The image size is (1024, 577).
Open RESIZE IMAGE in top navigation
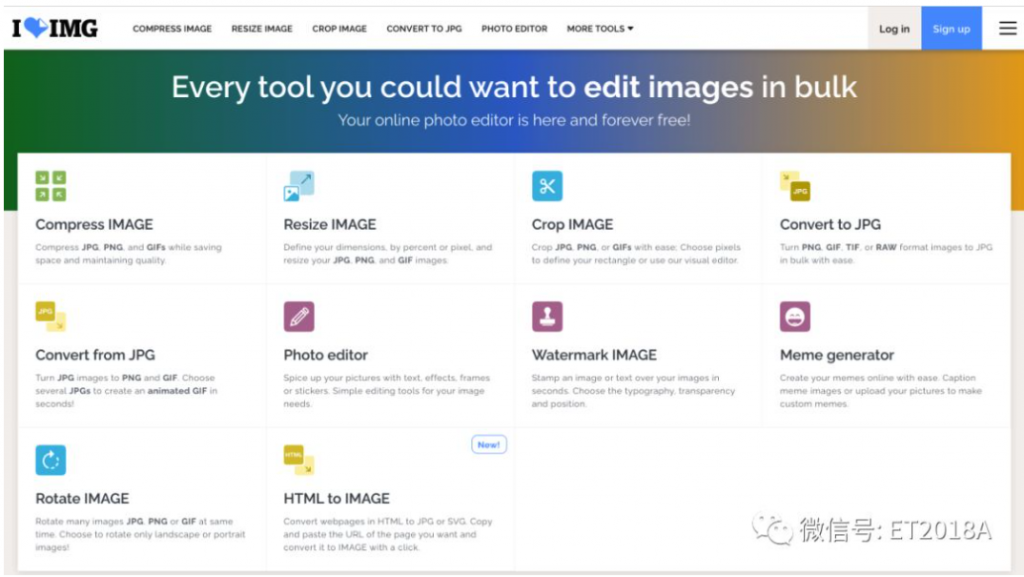pyautogui.click(x=262, y=29)
